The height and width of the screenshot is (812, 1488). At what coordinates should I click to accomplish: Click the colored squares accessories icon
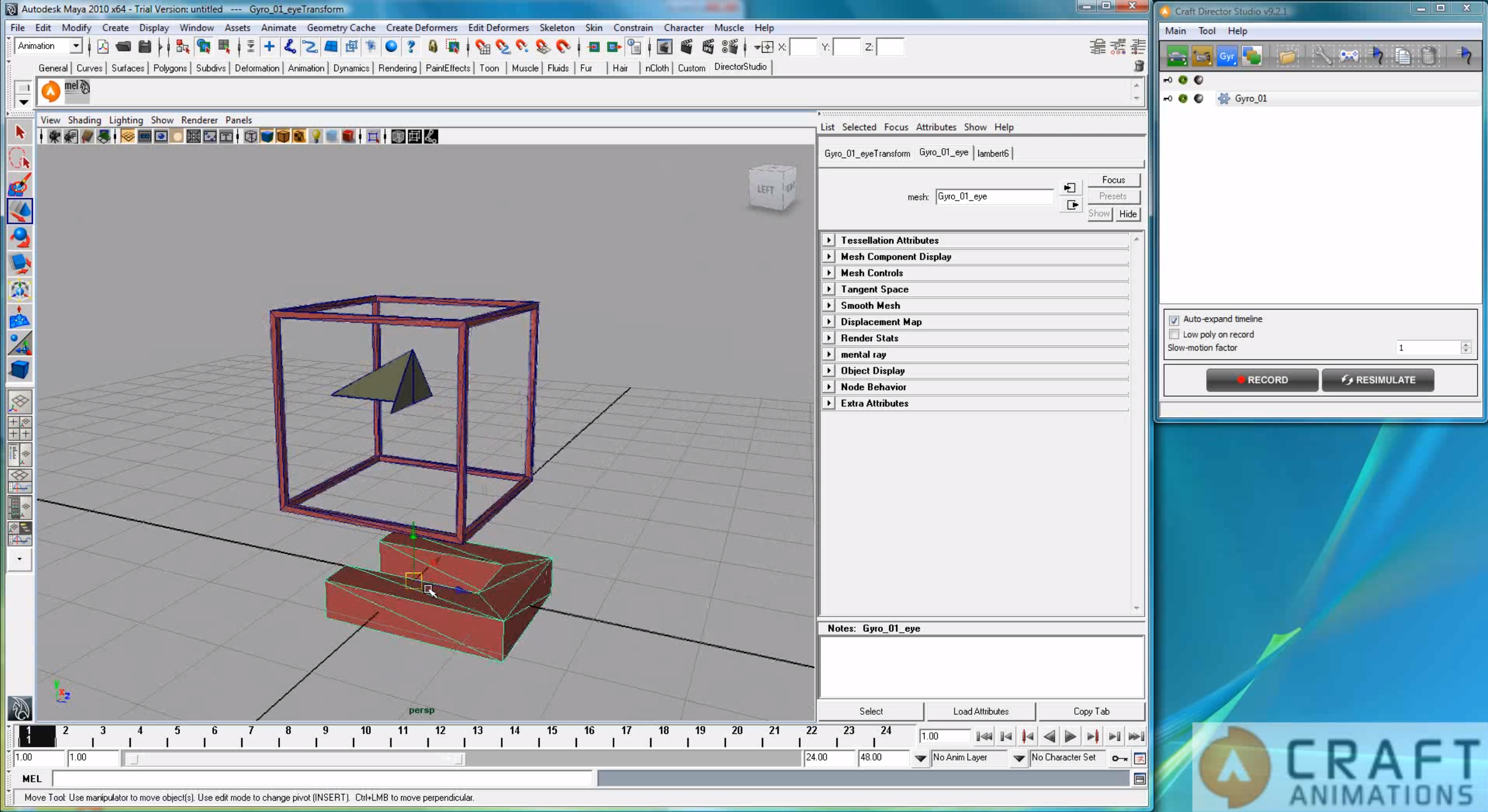pos(1252,56)
